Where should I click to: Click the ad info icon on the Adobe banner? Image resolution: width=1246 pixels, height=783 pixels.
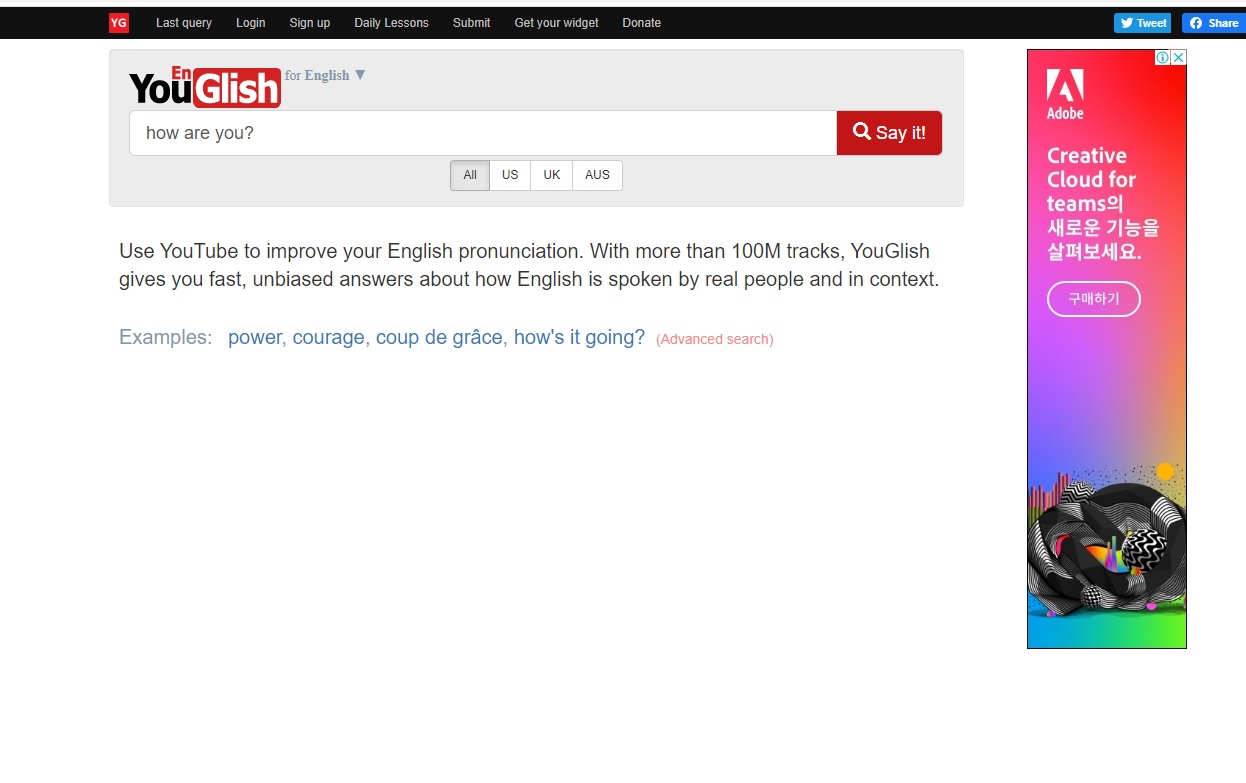point(1163,57)
